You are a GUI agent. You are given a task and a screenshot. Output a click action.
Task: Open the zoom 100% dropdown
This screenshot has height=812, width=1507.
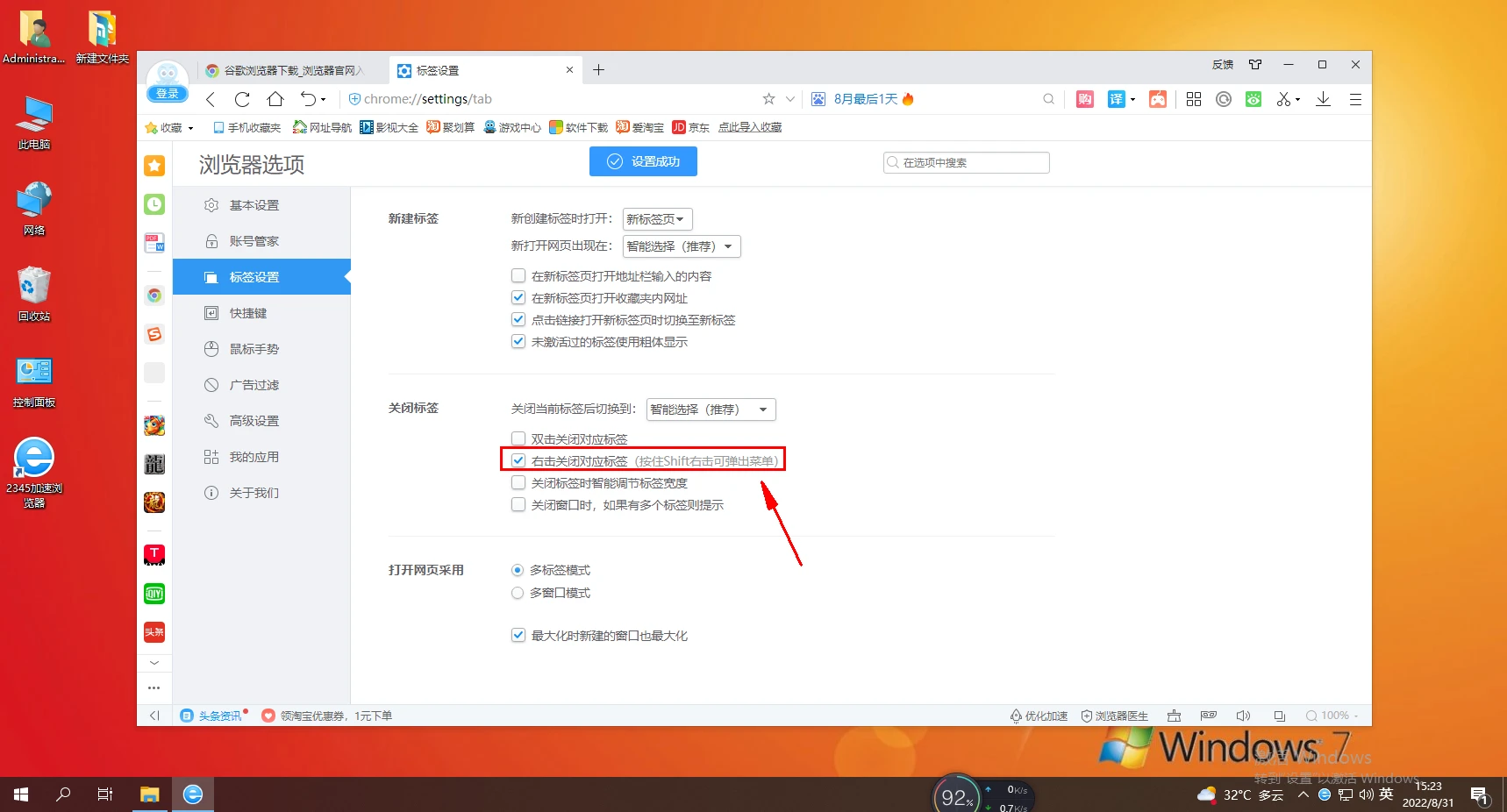point(1332,716)
